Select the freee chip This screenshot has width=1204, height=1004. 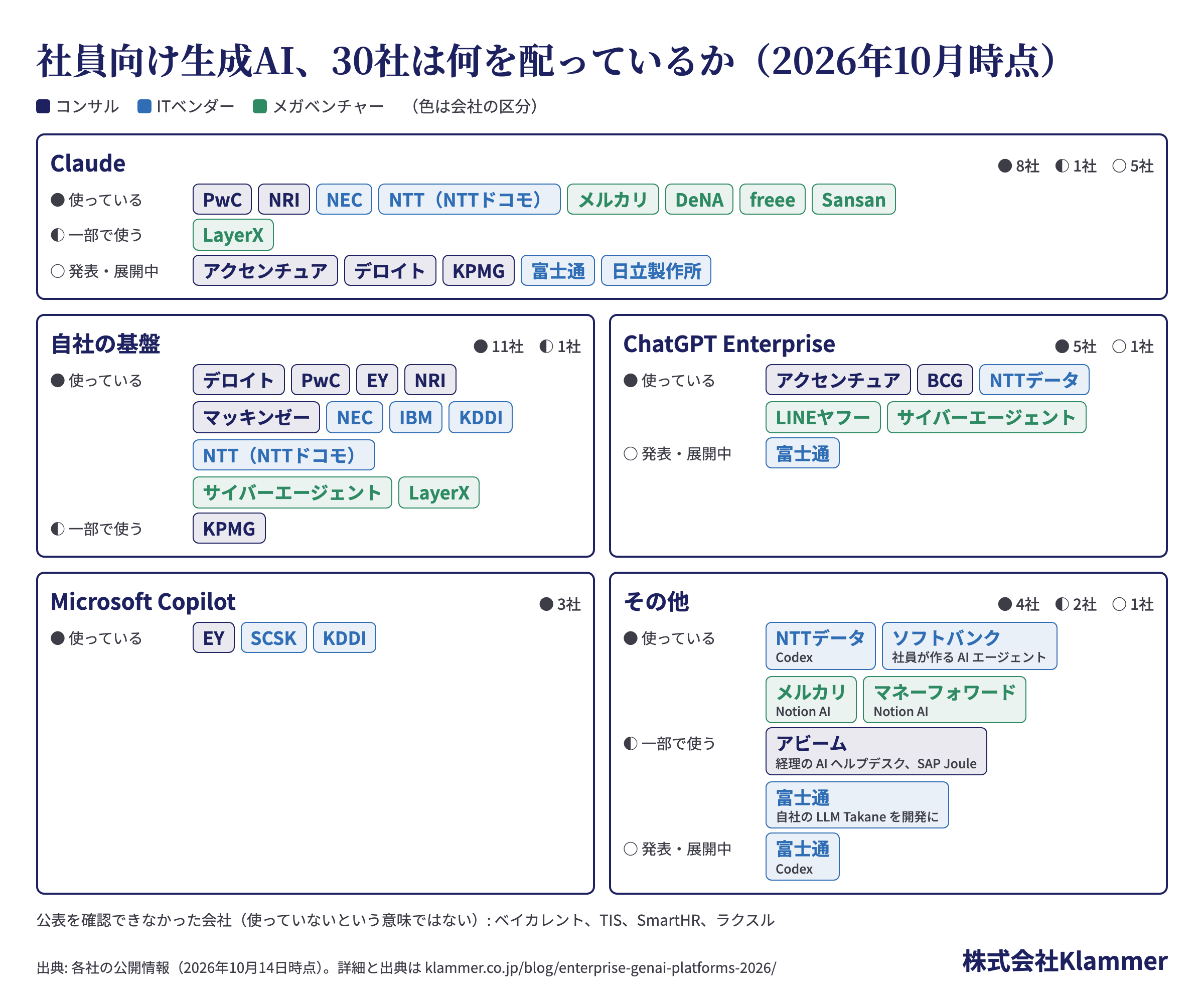tap(772, 200)
